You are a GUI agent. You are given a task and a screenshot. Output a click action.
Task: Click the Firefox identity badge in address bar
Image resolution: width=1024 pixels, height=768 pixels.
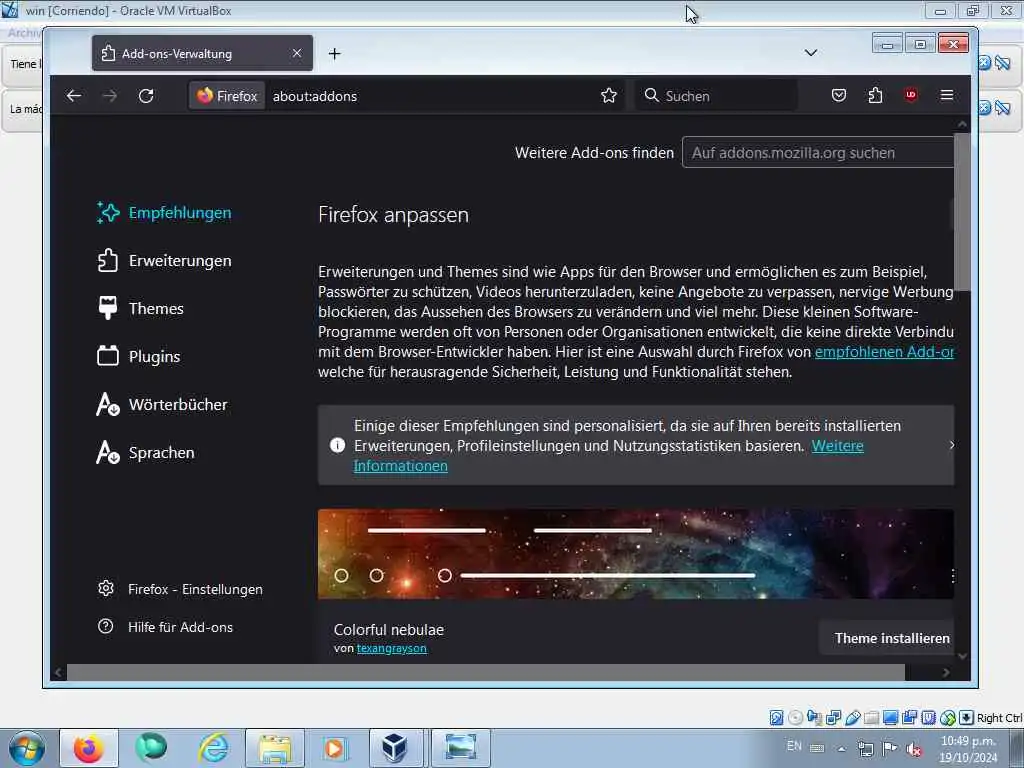(227, 96)
